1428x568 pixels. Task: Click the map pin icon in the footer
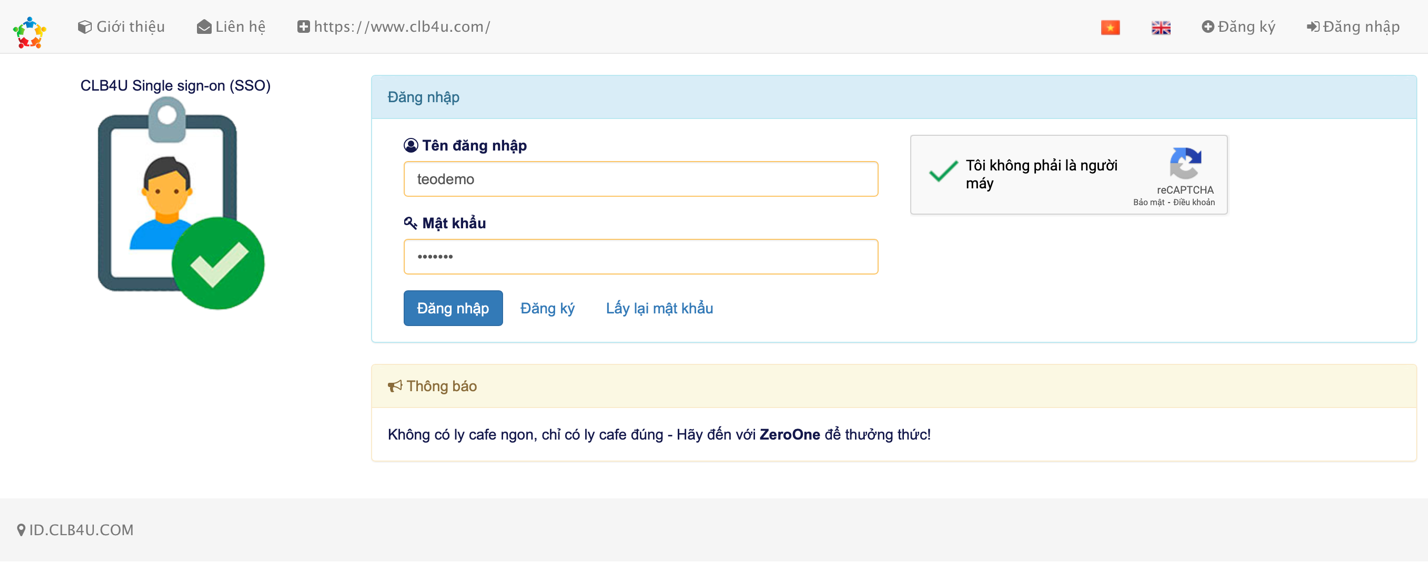tap(21, 530)
